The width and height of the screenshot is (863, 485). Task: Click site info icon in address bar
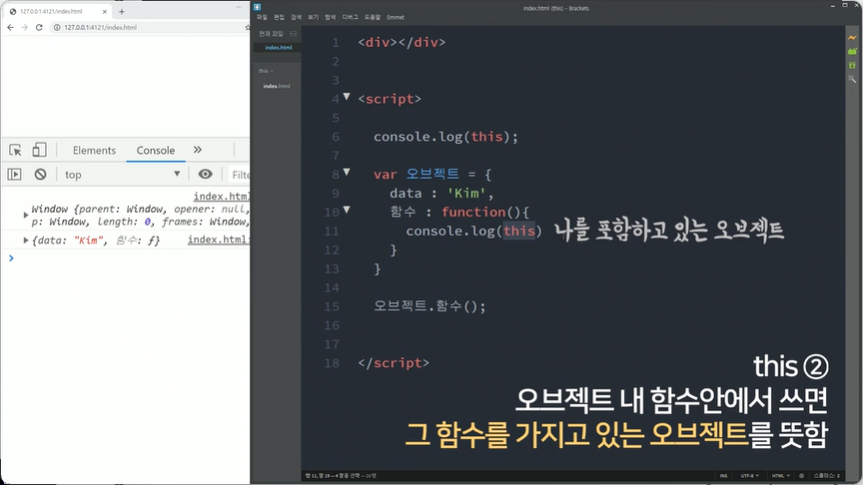tap(57, 27)
